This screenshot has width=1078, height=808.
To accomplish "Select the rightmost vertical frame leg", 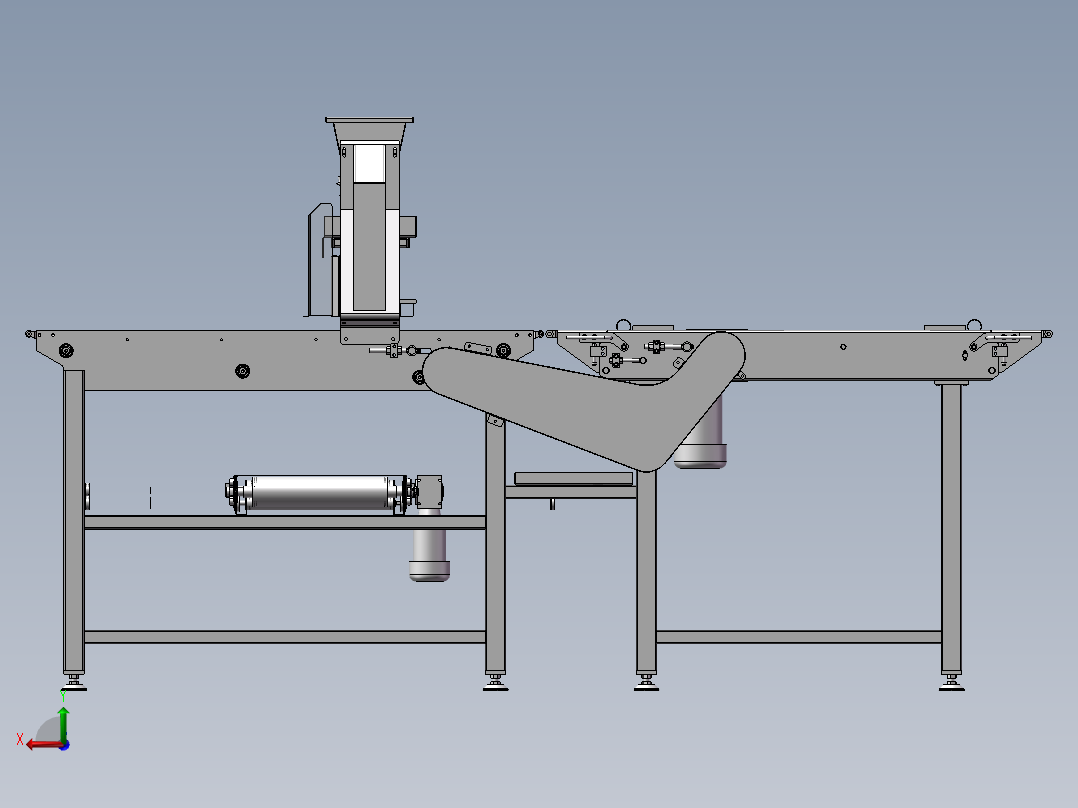I will [952, 528].
